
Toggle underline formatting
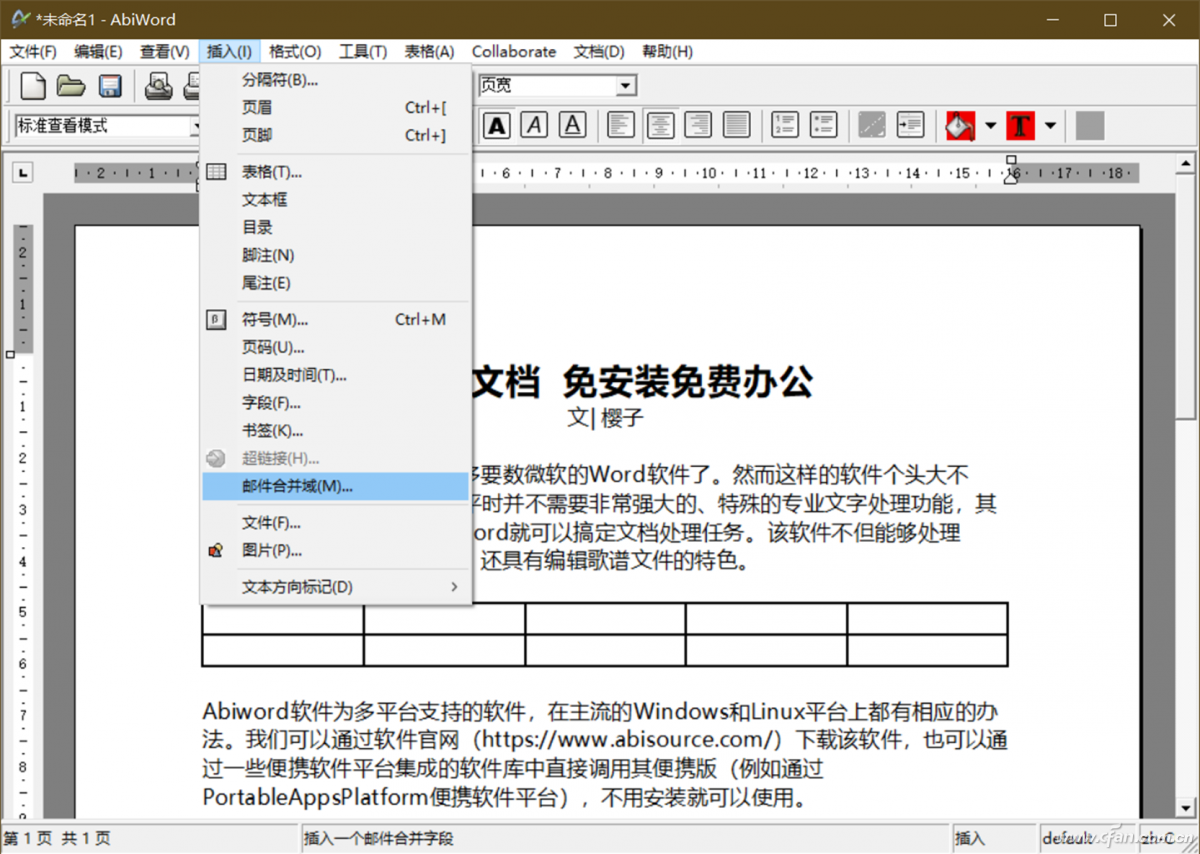click(x=571, y=125)
